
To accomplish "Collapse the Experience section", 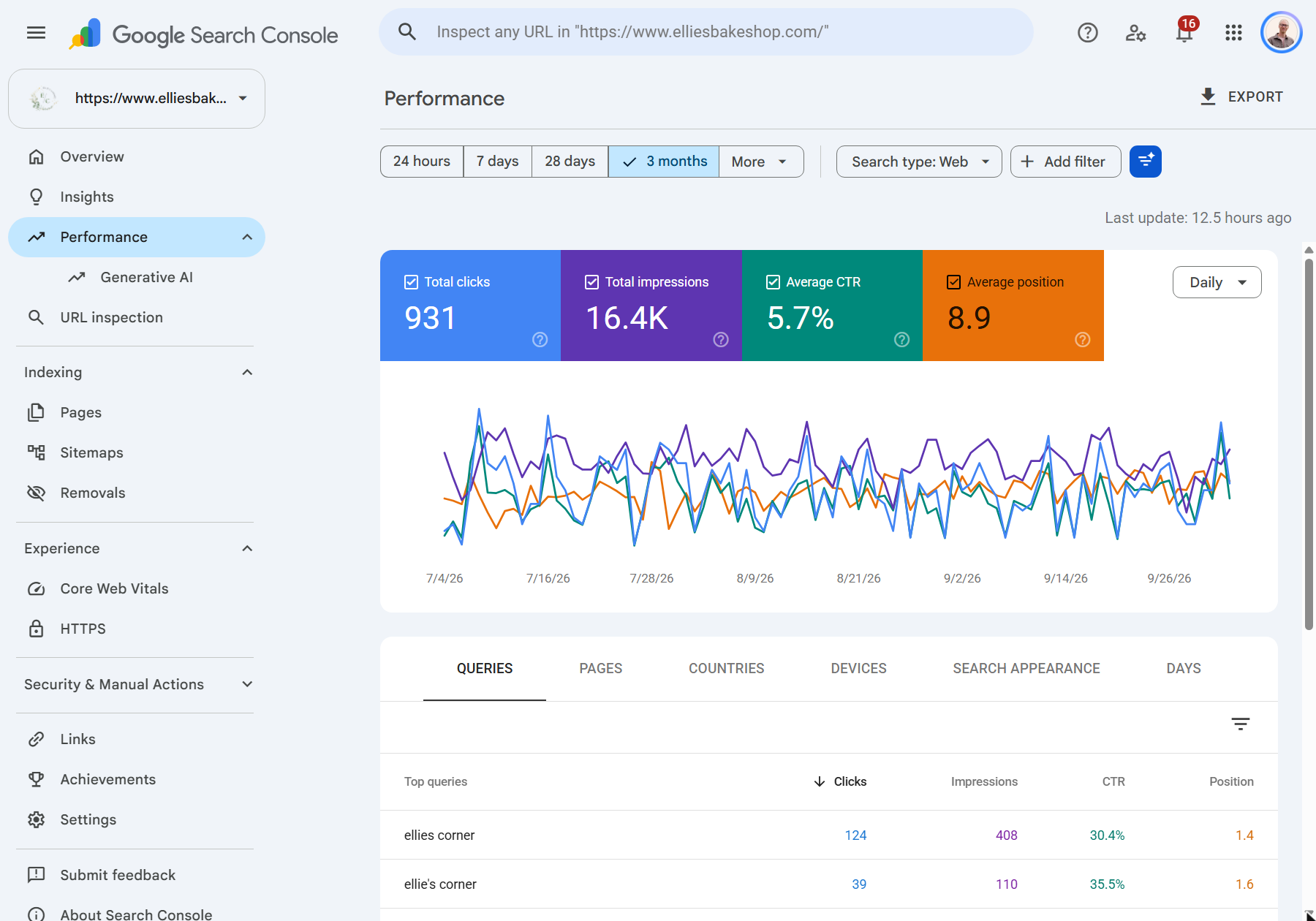I will (247, 548).
